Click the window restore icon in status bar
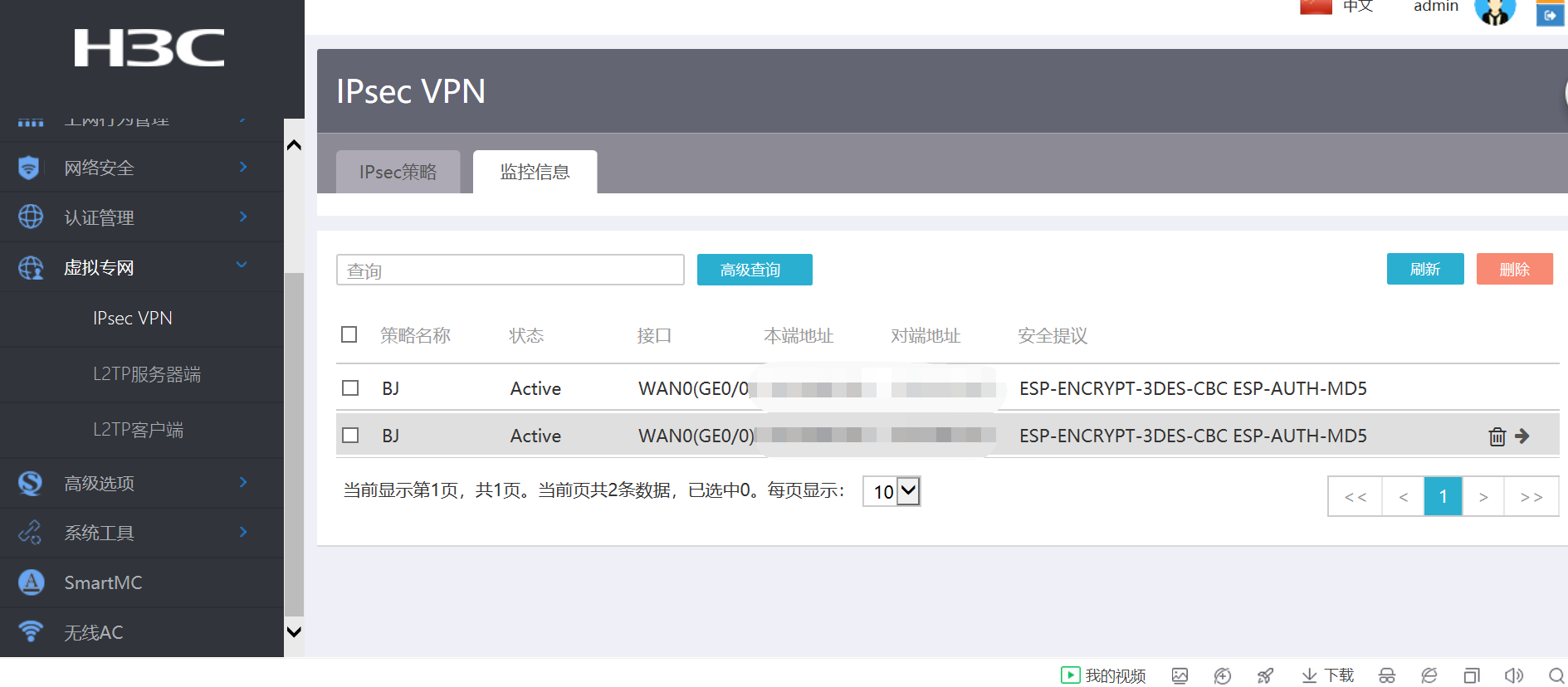This screenshot has width=1568, height=687. [1472, 675]
